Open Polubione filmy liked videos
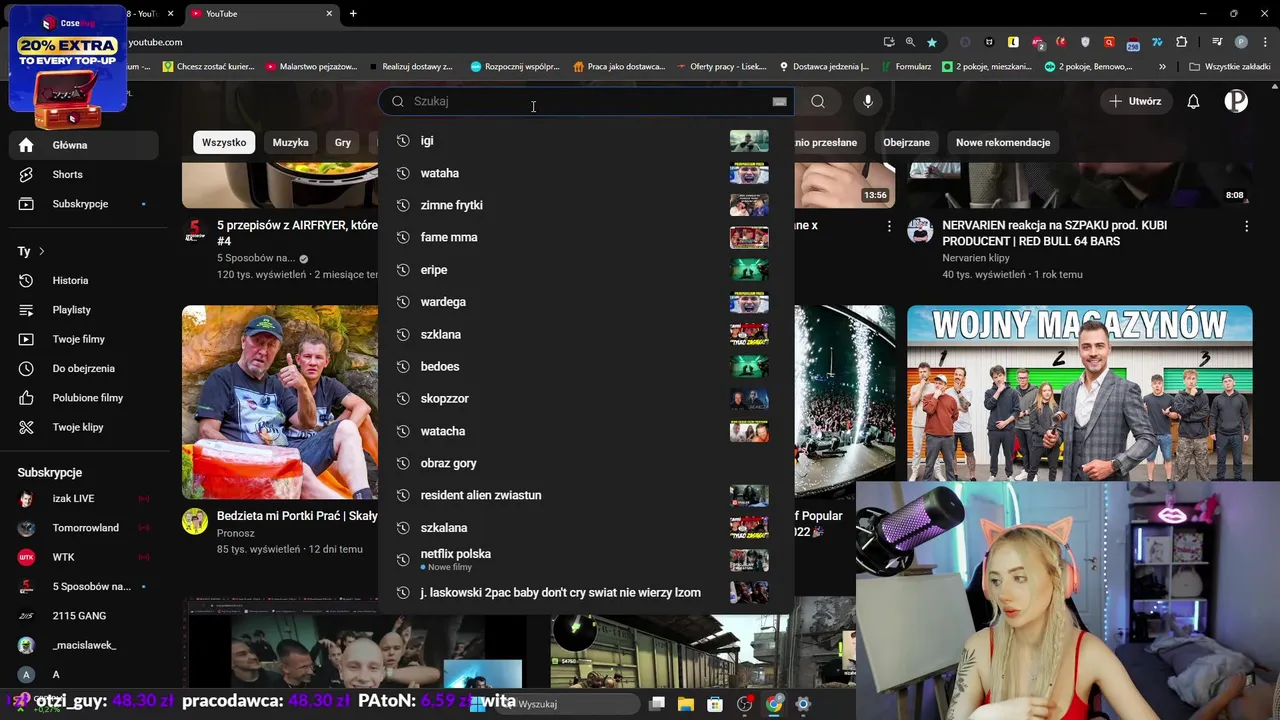Image resolution: width=1280 pixels, height=720 pixels. coord(84,398)
